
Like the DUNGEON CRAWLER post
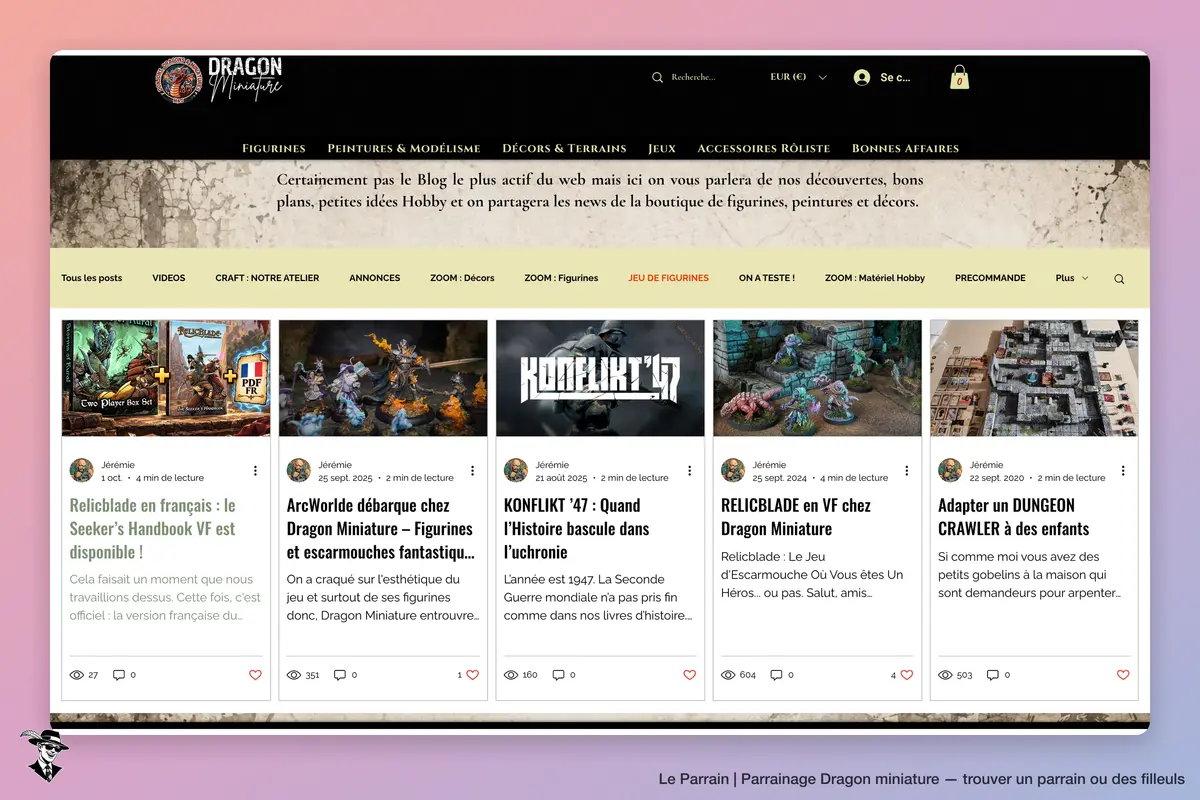pos(1123,675)
